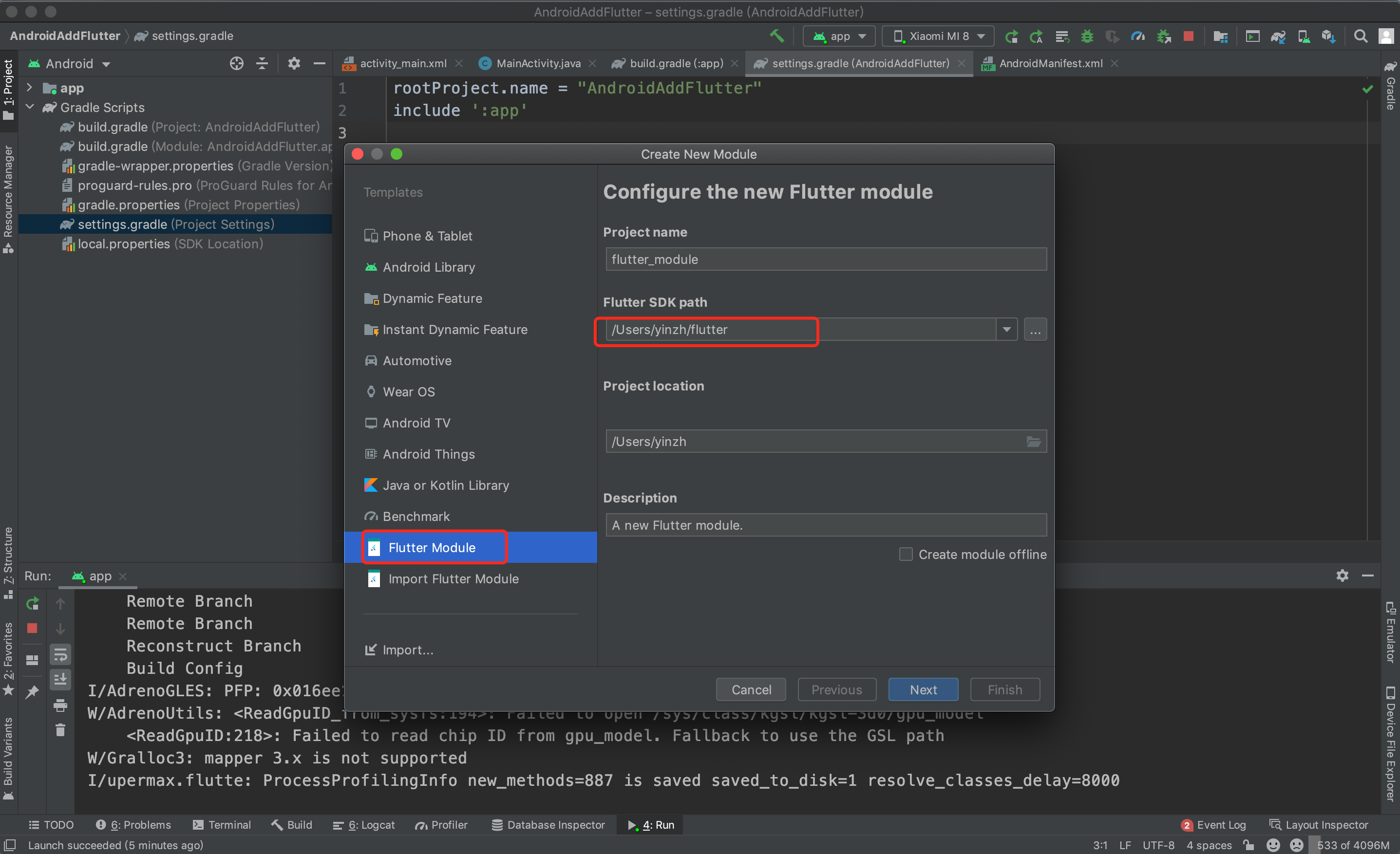Click the Project name input field
This screenshot has height=854, width=1400.
(x=826, y=260)
